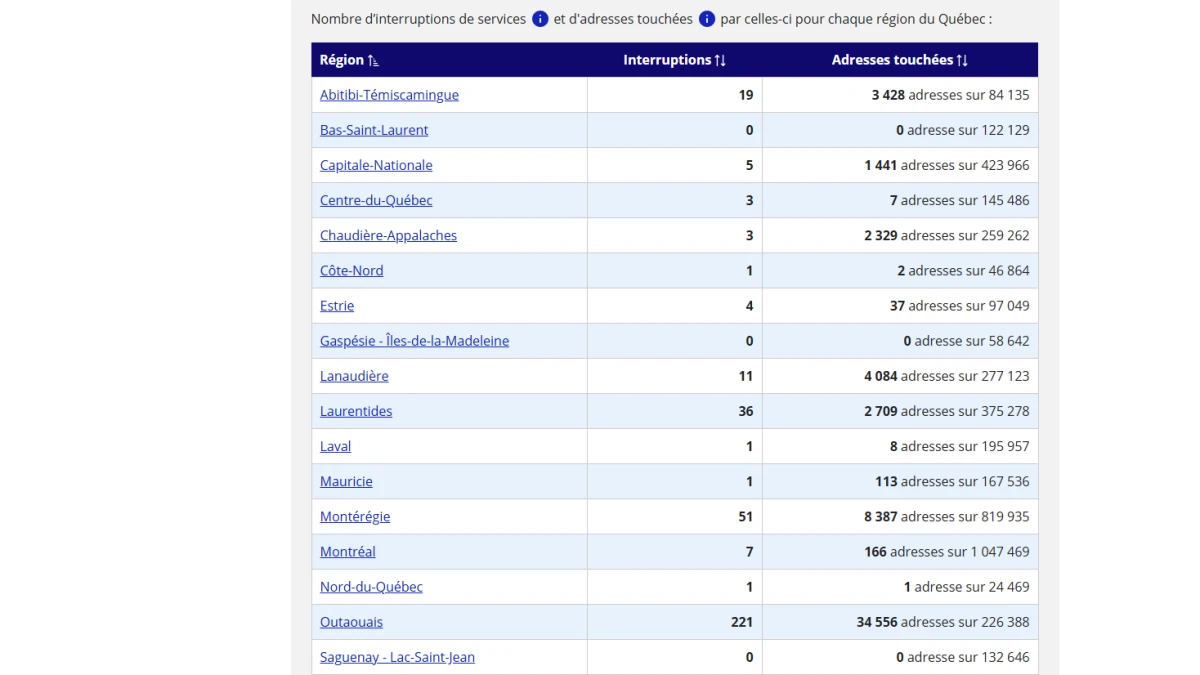Sort table by Interruptions column header
The image size is (1200, 675).
point(675,60)
